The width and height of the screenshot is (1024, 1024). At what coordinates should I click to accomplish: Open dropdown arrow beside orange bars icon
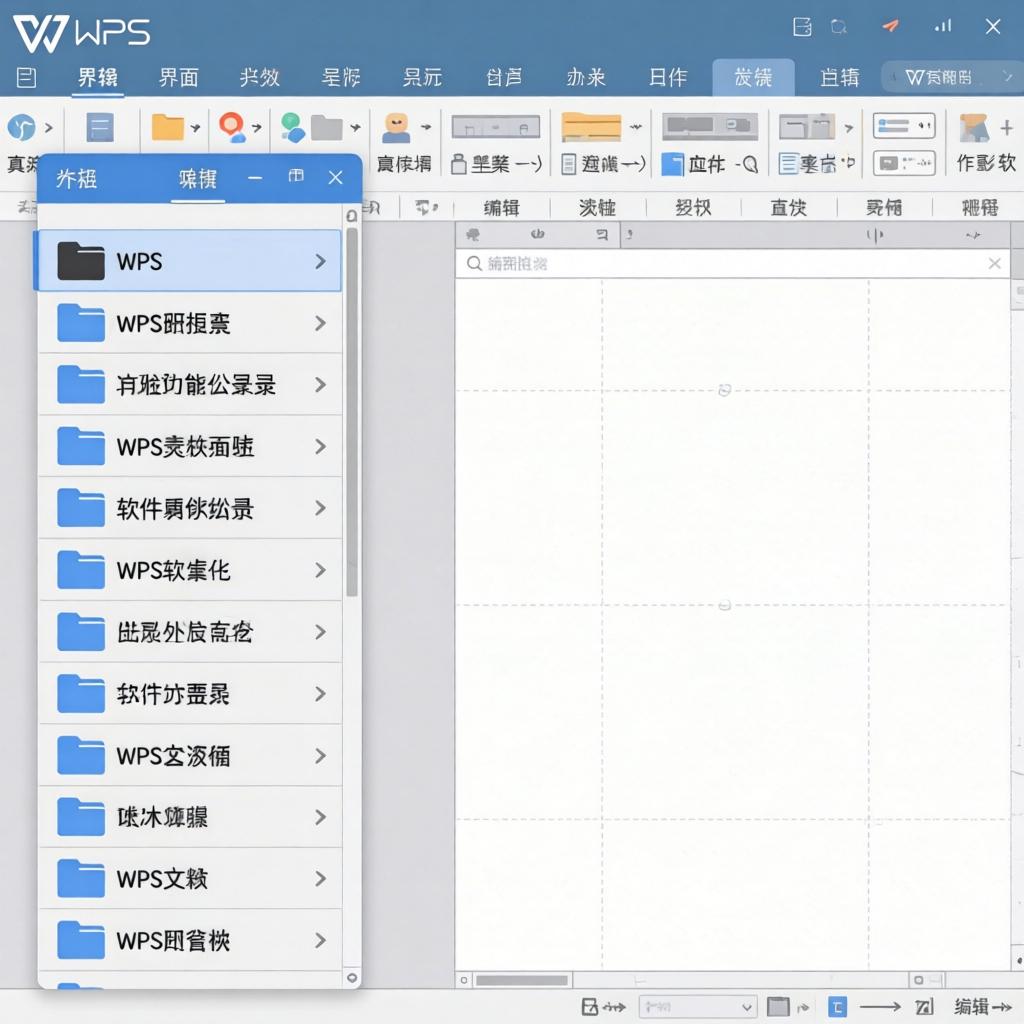coord(635,127)
